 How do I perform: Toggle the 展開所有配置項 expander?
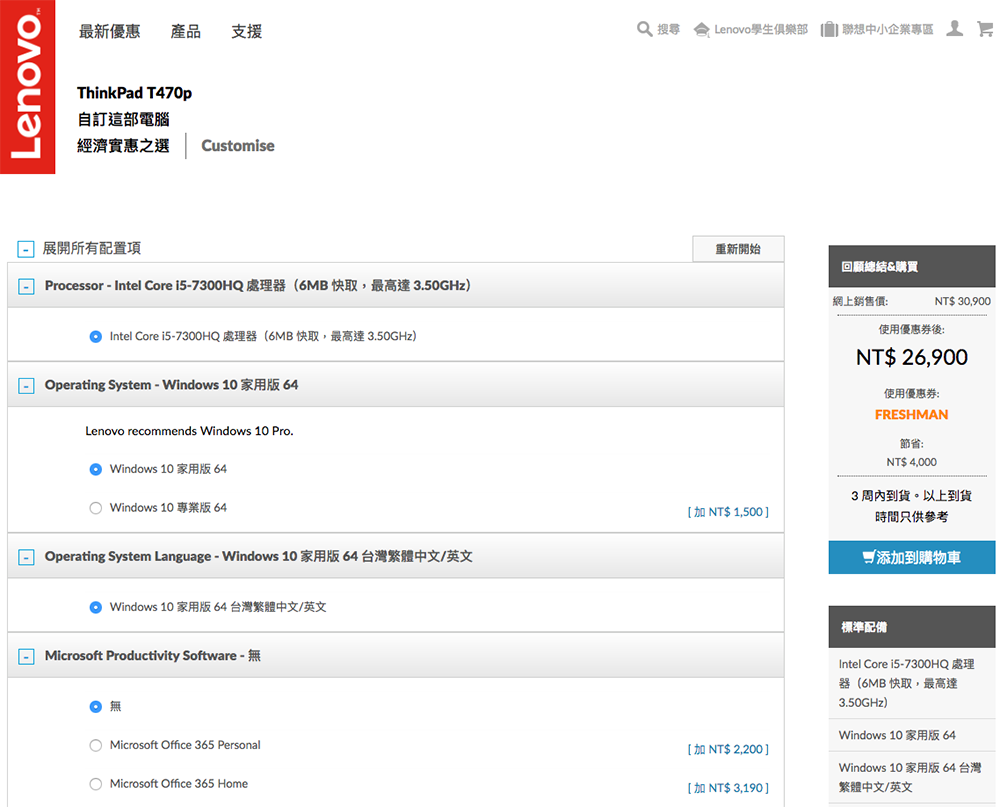coord(26,249)
